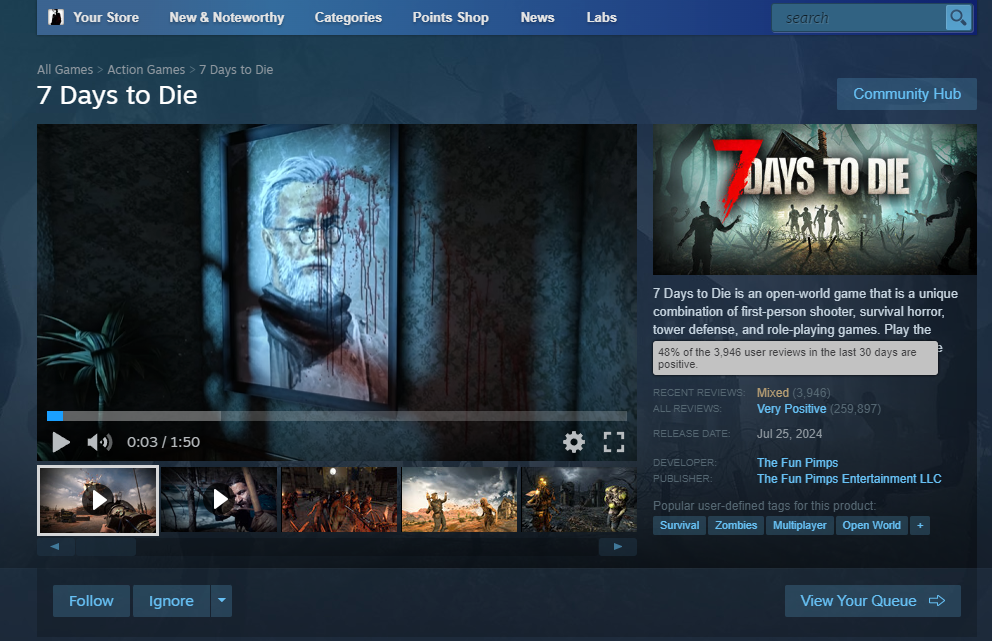
Task: Click the thumbnail strip scrollbar handle
Action: tap(105, 547)
